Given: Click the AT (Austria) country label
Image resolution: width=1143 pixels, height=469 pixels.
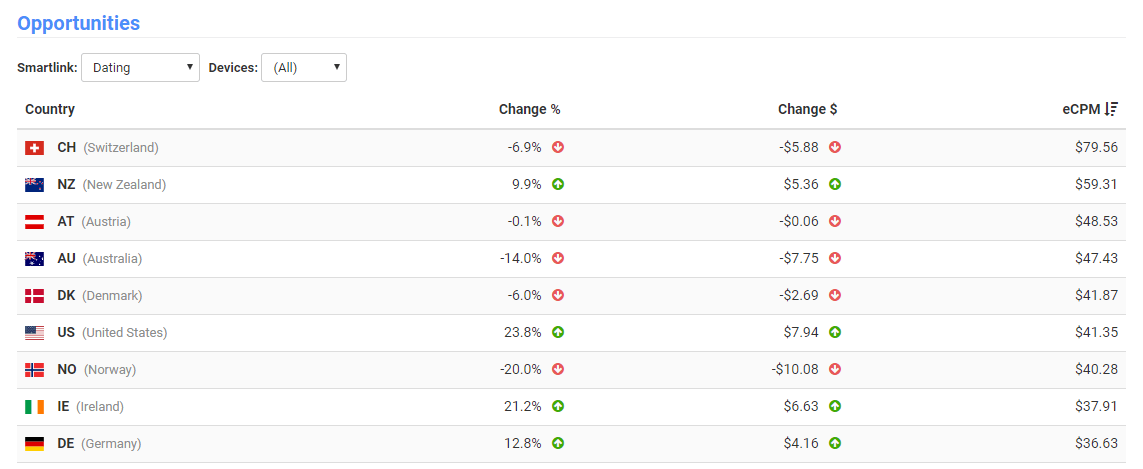Looking at the screenshot, I should (x=94, y=222).
